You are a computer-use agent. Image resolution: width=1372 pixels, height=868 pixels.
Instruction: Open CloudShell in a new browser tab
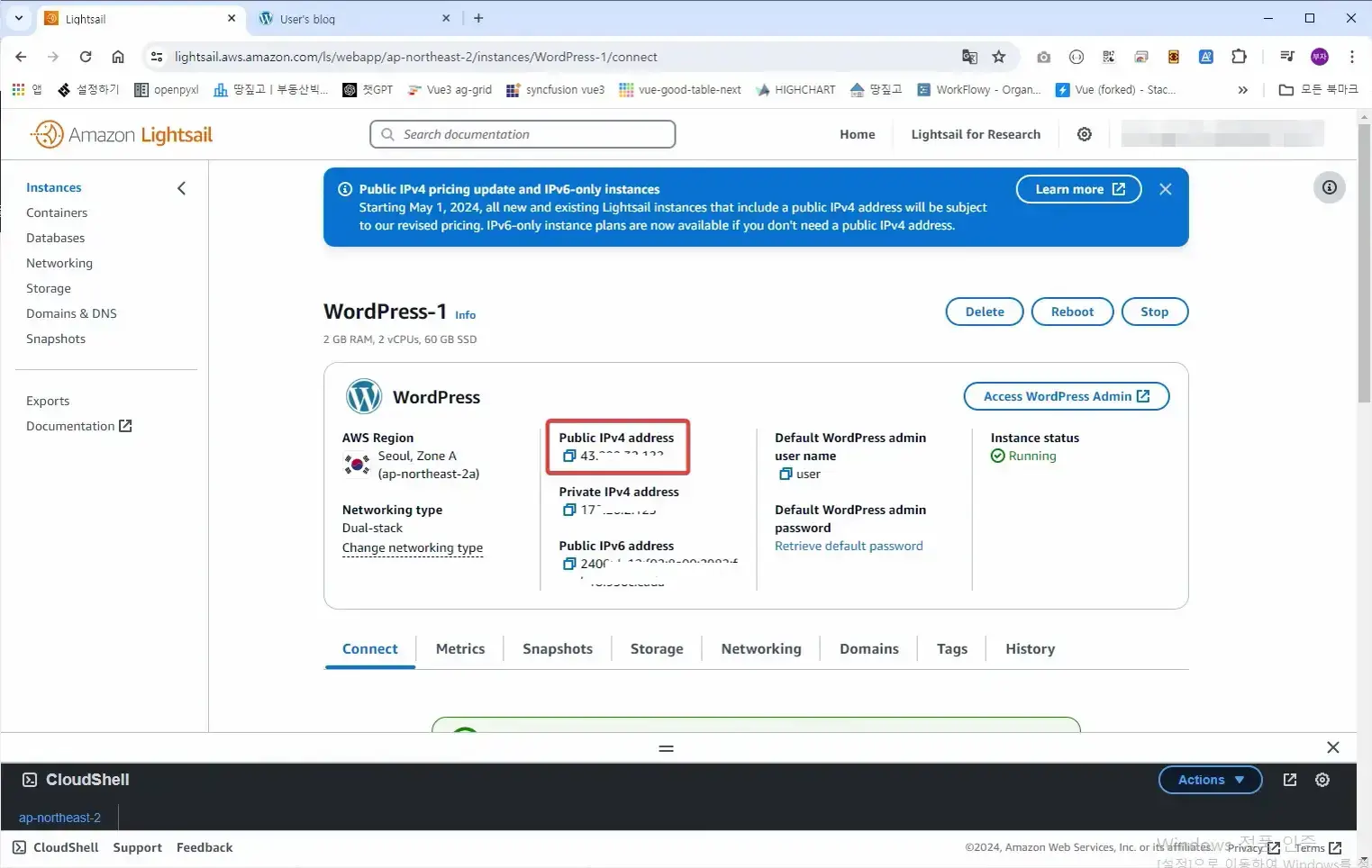pyautogui.click(x=1290, y=780)
